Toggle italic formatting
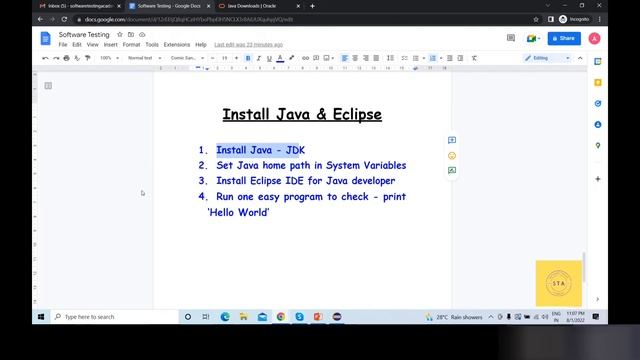The height and width of the screenshot is (360, 640). coord(258,58)
